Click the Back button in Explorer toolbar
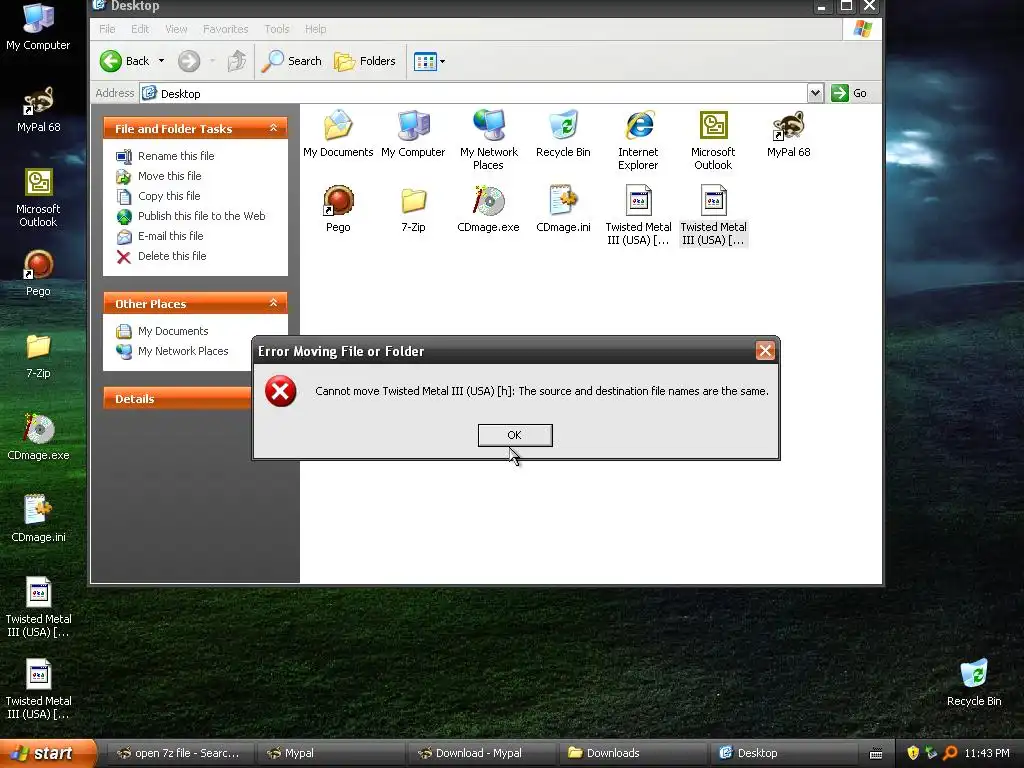Viewport: 1024px width, 768px height. [x=125, y=61]
